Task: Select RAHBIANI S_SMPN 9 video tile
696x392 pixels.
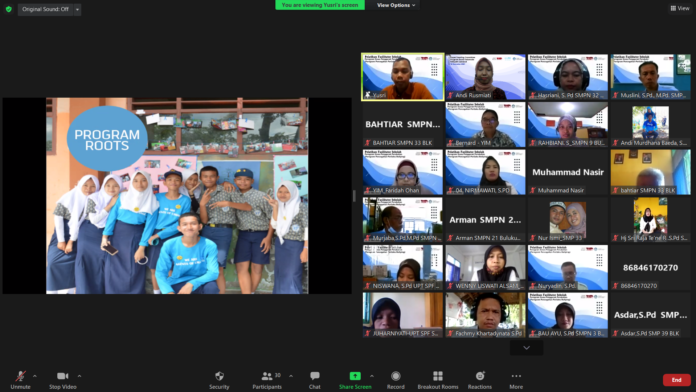Action: tap(568, 124)
